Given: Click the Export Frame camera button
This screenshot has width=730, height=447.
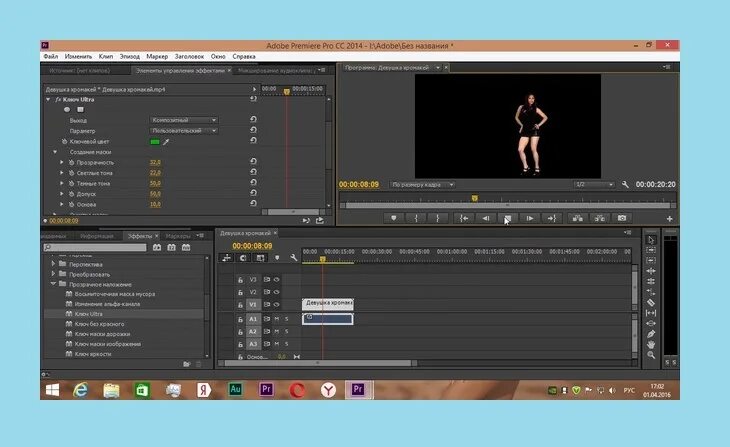Looking at the screenshot, I should 622,218.
